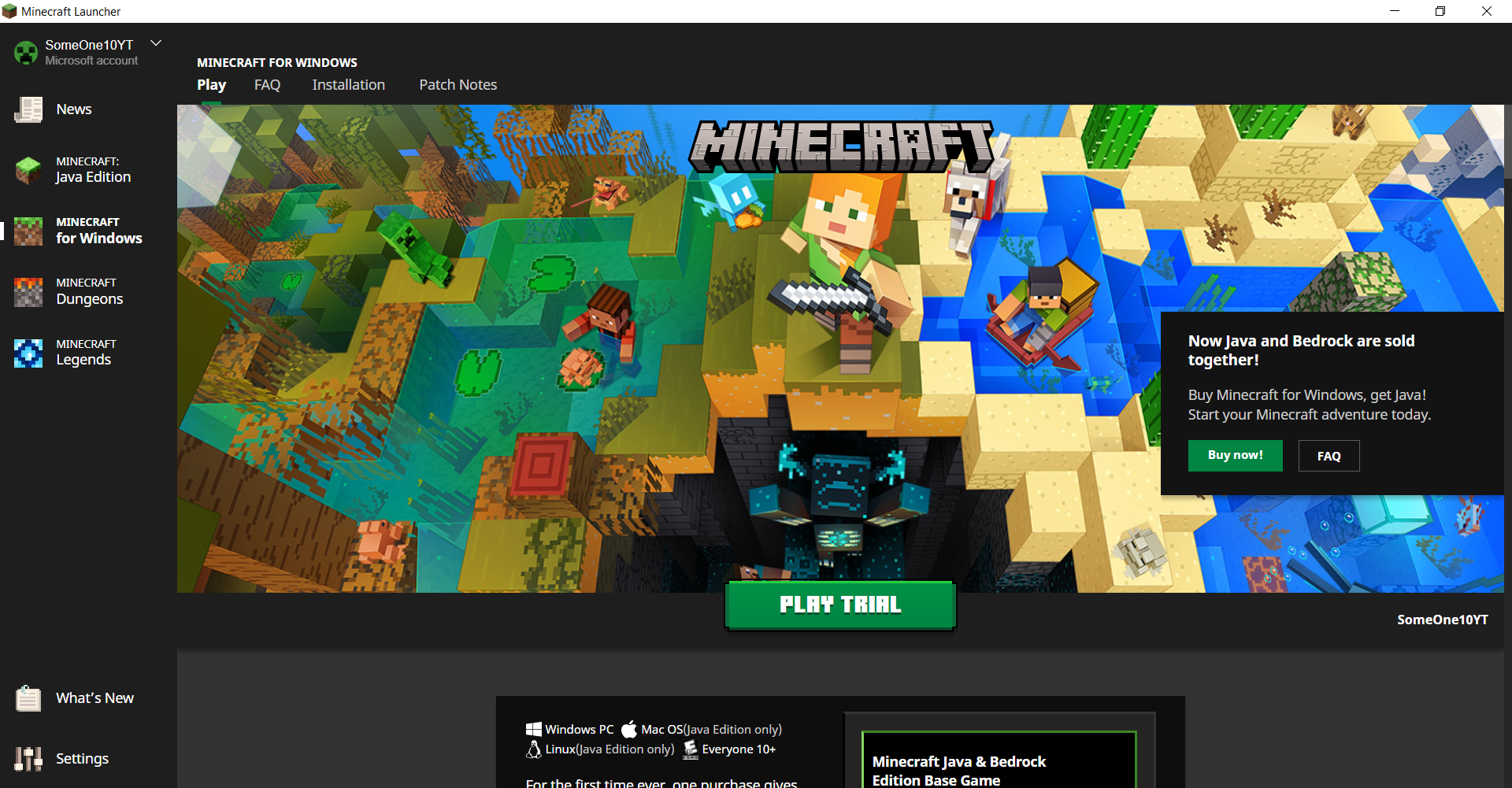Select the Minecraft Legends icon
Viewport: 1512px width, 788px height.
pos(28,353)
